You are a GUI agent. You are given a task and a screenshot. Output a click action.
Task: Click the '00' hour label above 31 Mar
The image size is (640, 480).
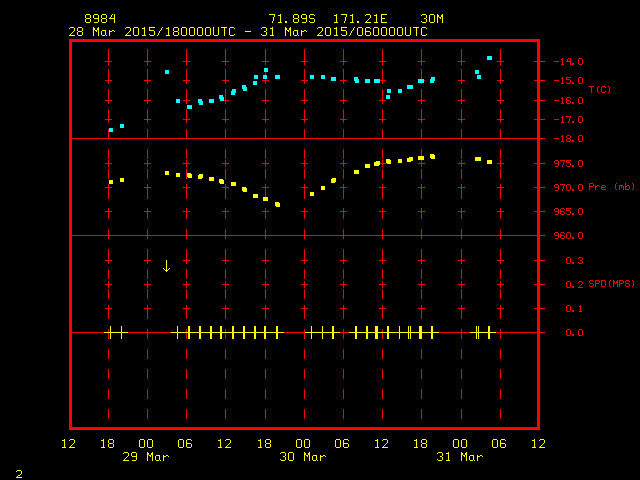tap(460, 444)
